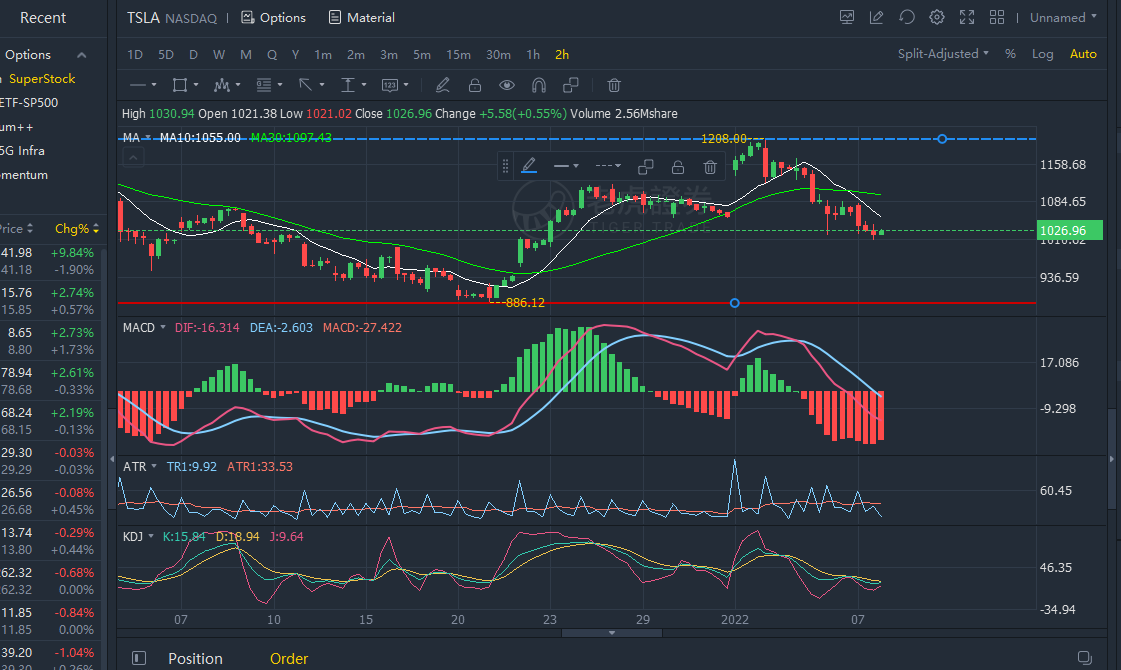The width and height of the screenshot is (1121, 670).
Task: Lock selected line in floating toolbar
Action: (x=678, y=167)
